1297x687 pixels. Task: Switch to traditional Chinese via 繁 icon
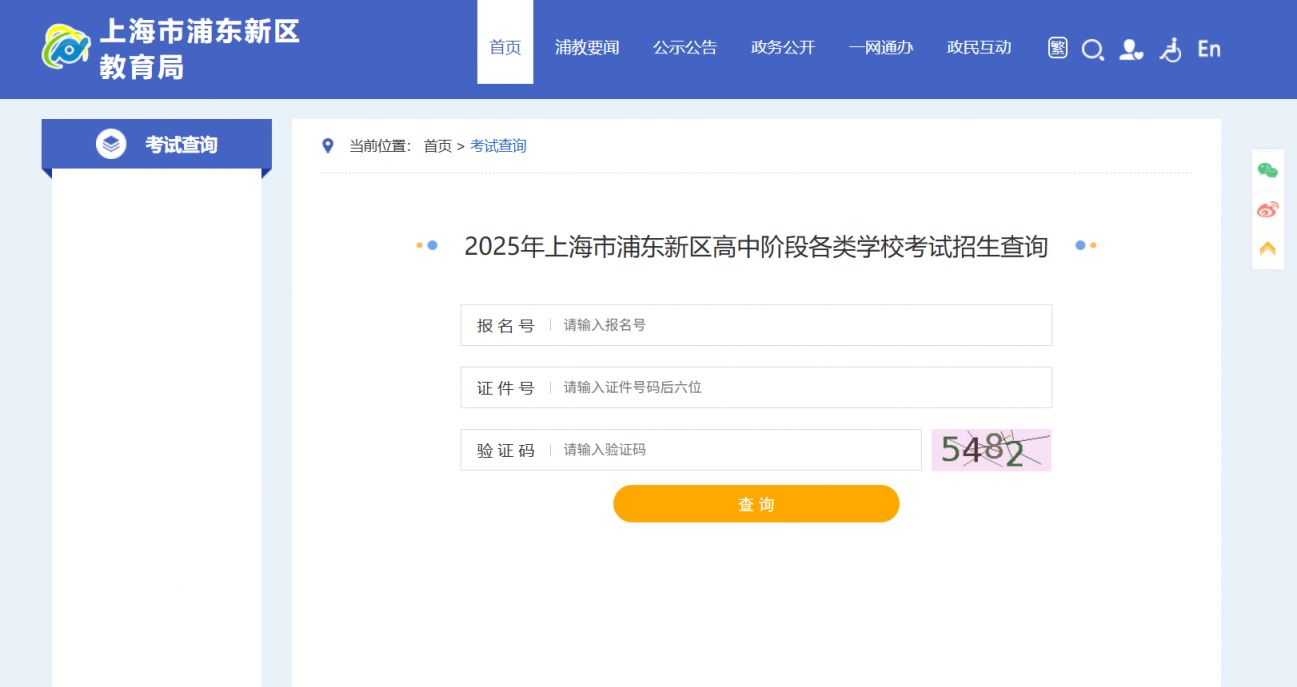click(x=1057, y=47)
